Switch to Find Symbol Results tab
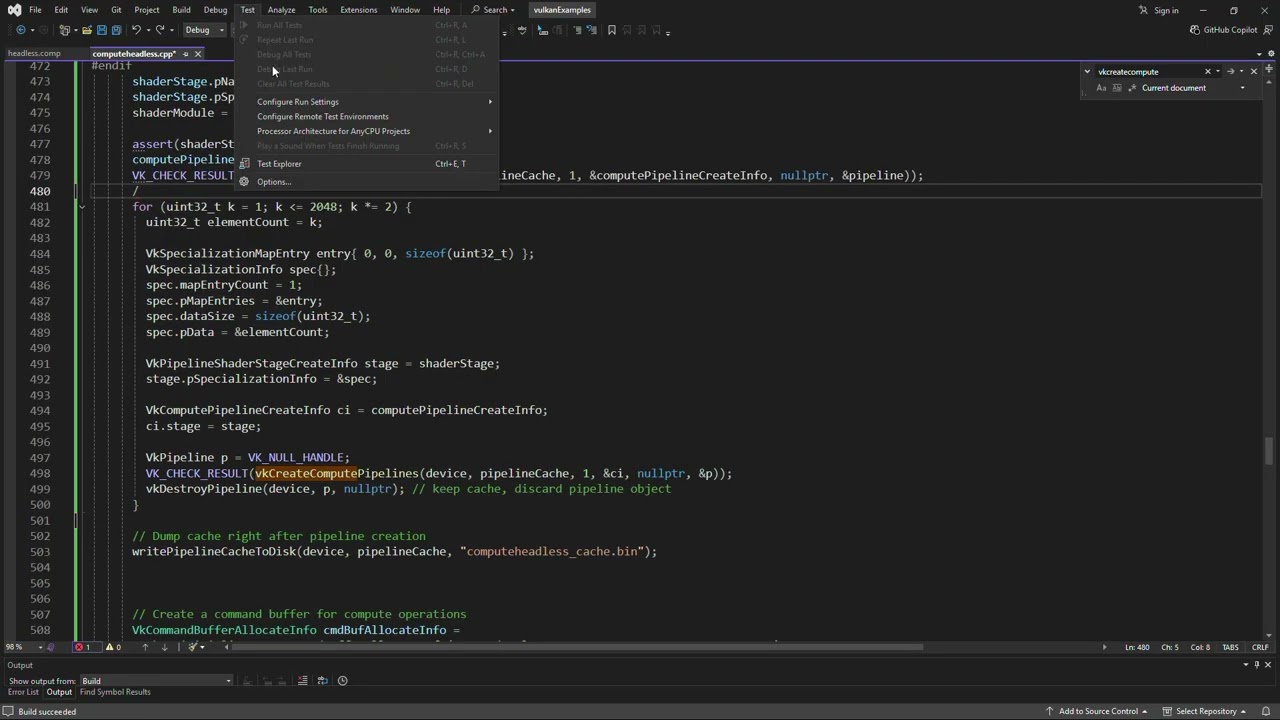 click(115, 692)
